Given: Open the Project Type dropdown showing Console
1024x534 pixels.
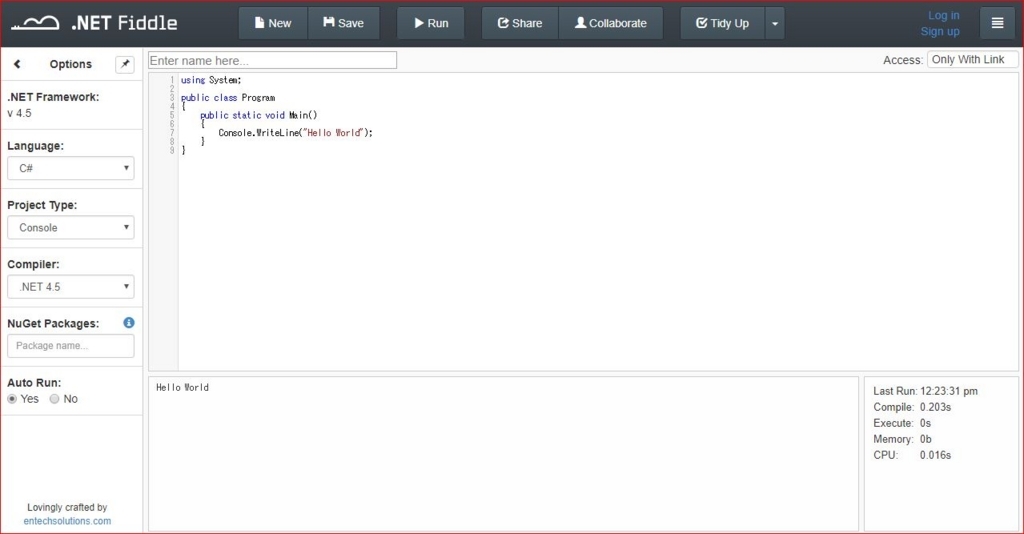Looking at the screenshot, I should [71, 227].
